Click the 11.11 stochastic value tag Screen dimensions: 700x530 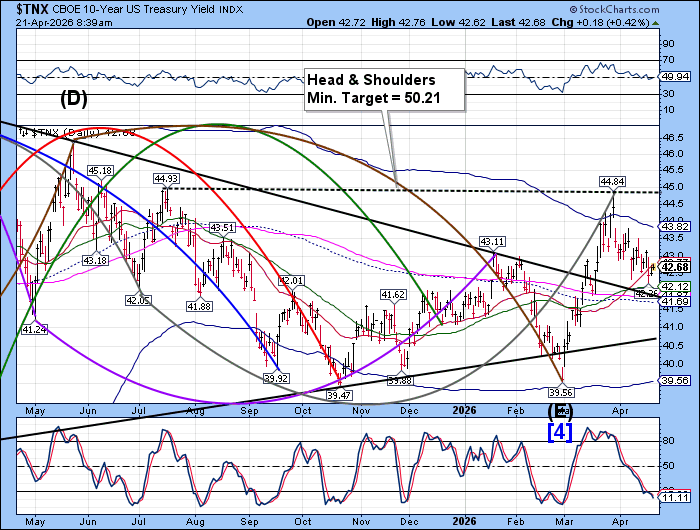pos(678,497)
